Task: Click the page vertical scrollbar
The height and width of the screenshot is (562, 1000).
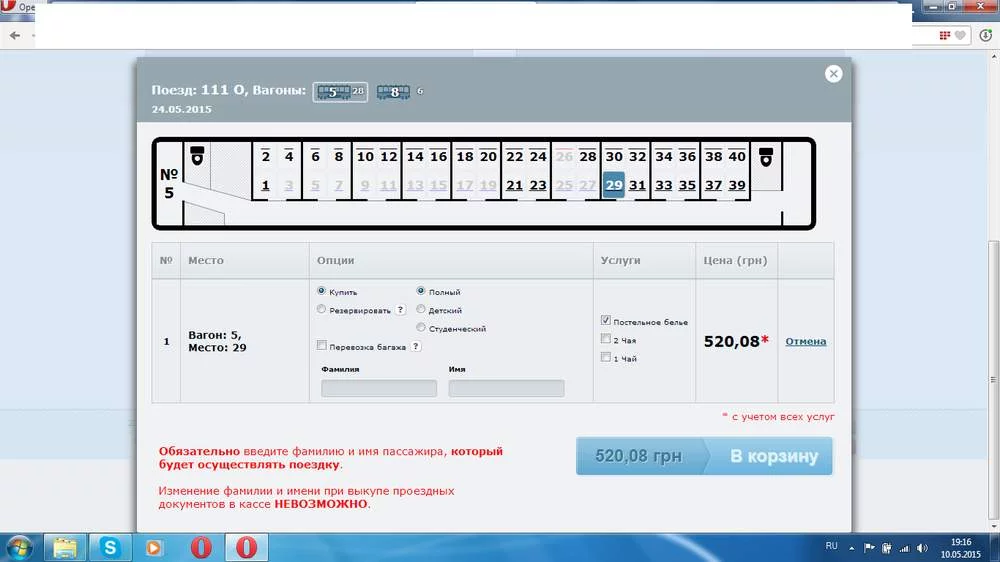Action: 993,381
